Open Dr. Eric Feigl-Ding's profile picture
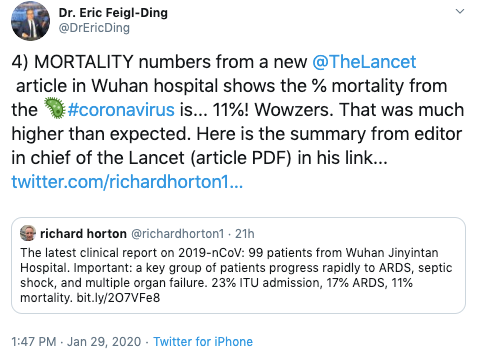 coord(30,20)
